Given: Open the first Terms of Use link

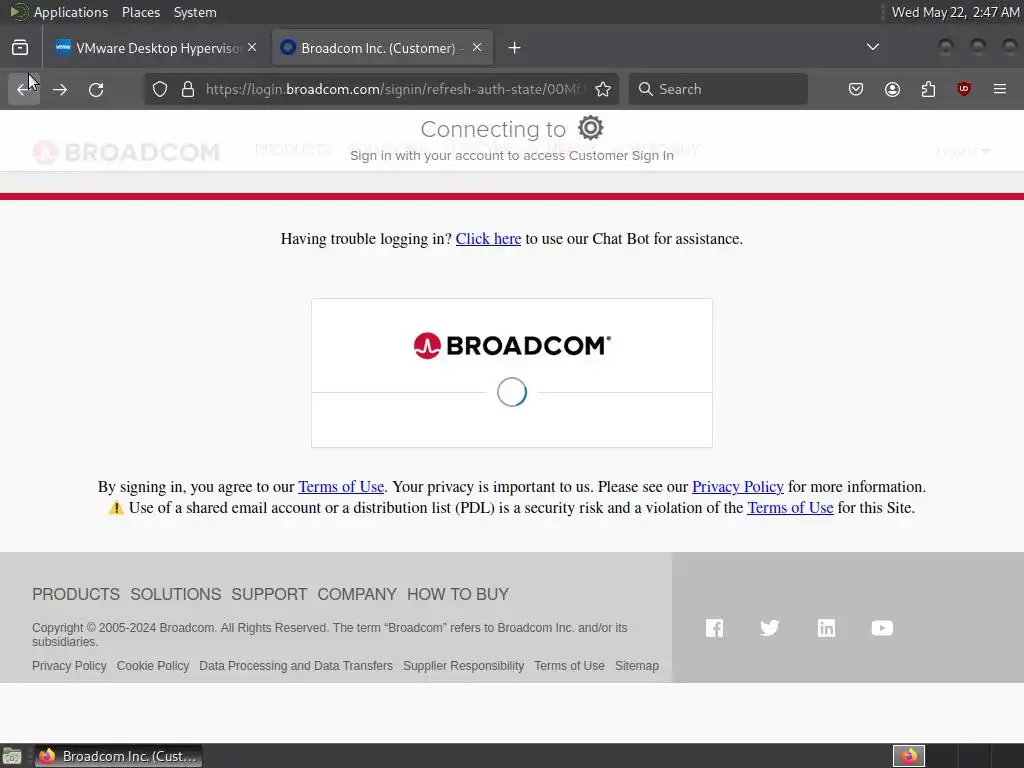Looking at the screenshot, I should click(x=341, y=487).
